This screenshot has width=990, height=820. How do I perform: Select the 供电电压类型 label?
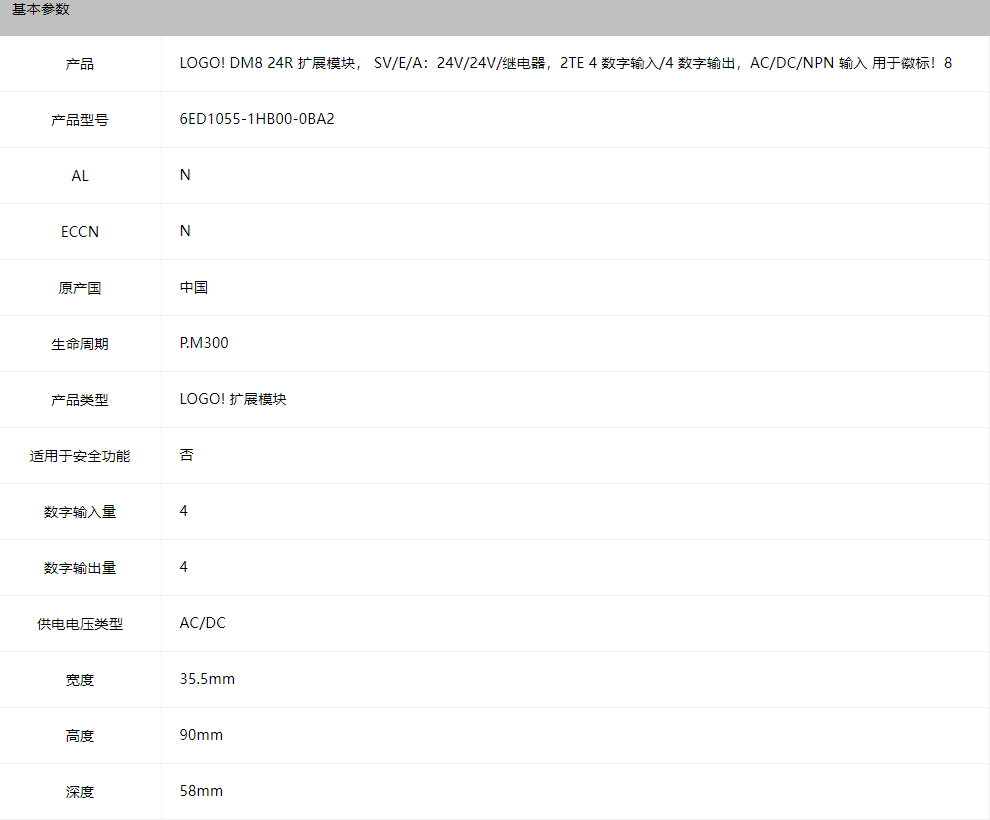click(80, 624)
